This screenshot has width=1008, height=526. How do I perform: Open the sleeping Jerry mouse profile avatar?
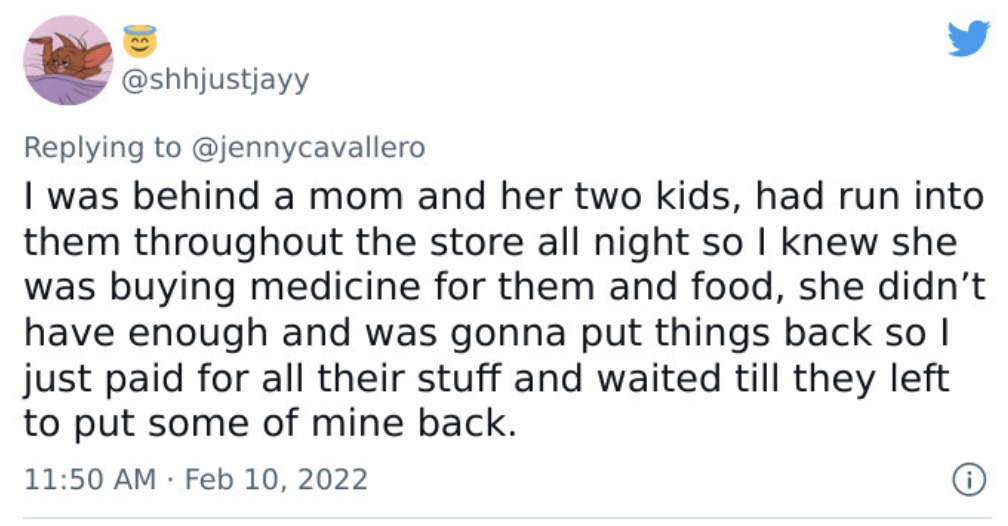pos(68,60)
